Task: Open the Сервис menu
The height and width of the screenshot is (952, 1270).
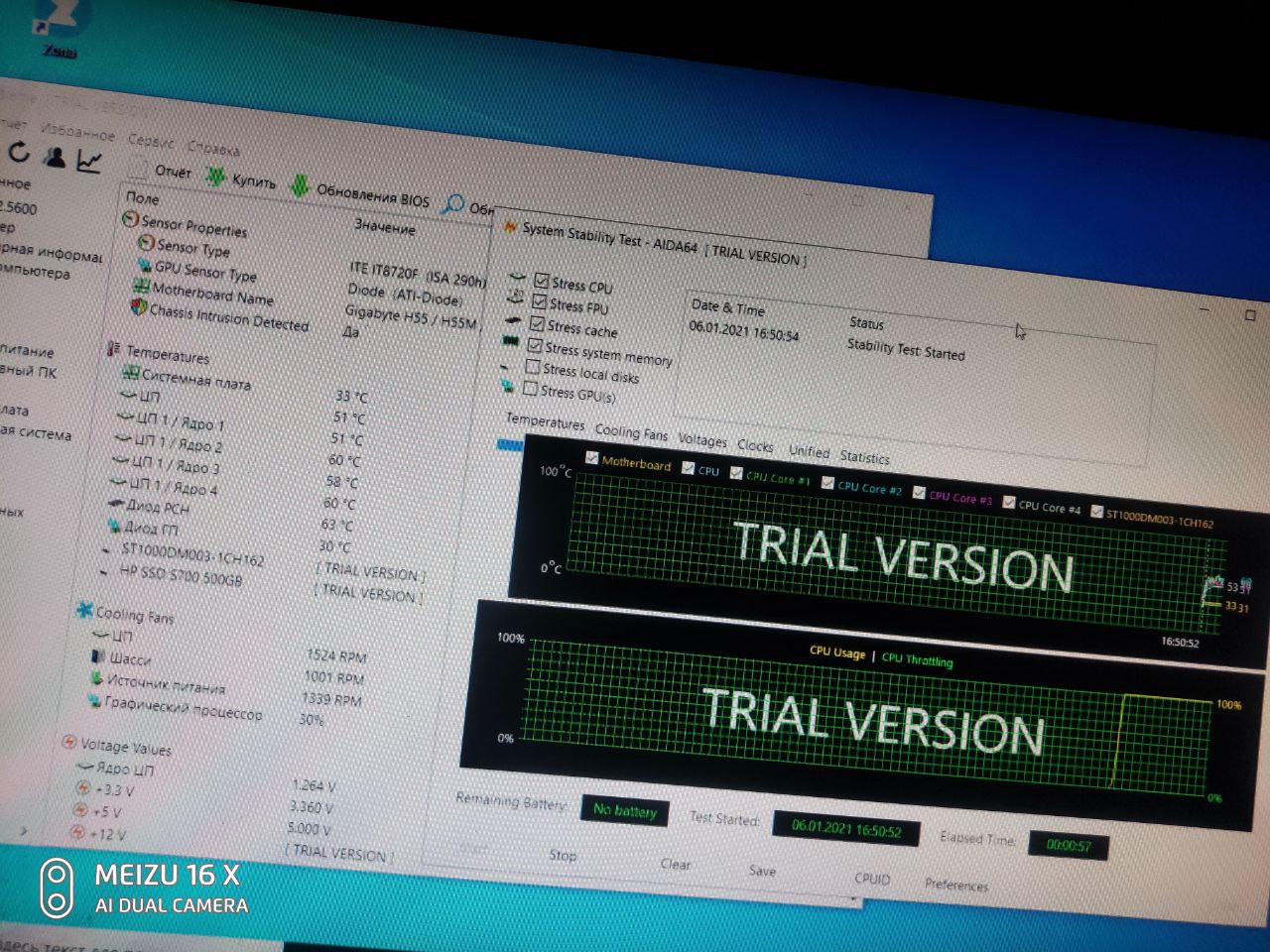Action: [x=151, y=141]
